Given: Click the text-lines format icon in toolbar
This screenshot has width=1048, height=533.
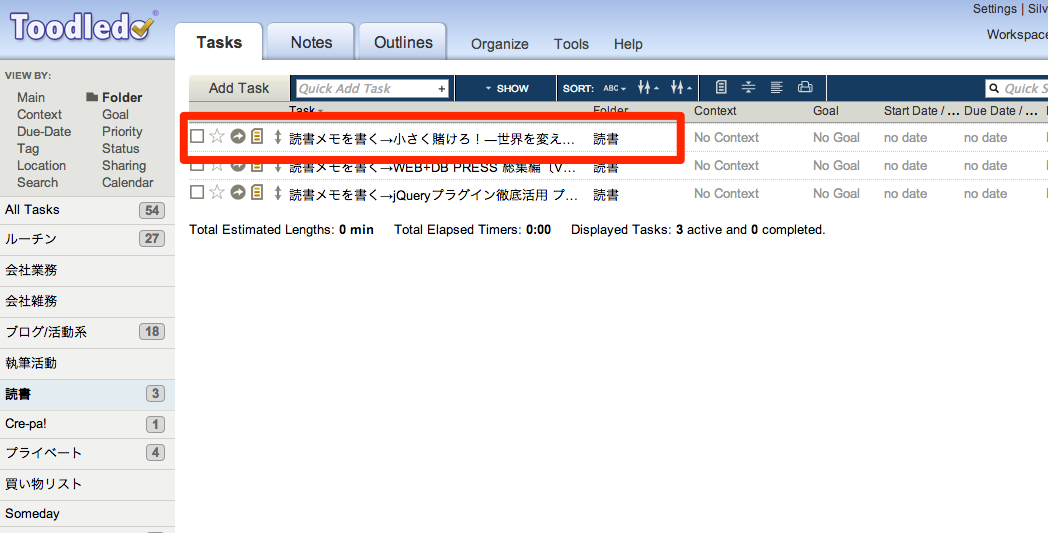Looking at the screenshot, I should pyautogui.click(x=777, y=88).
